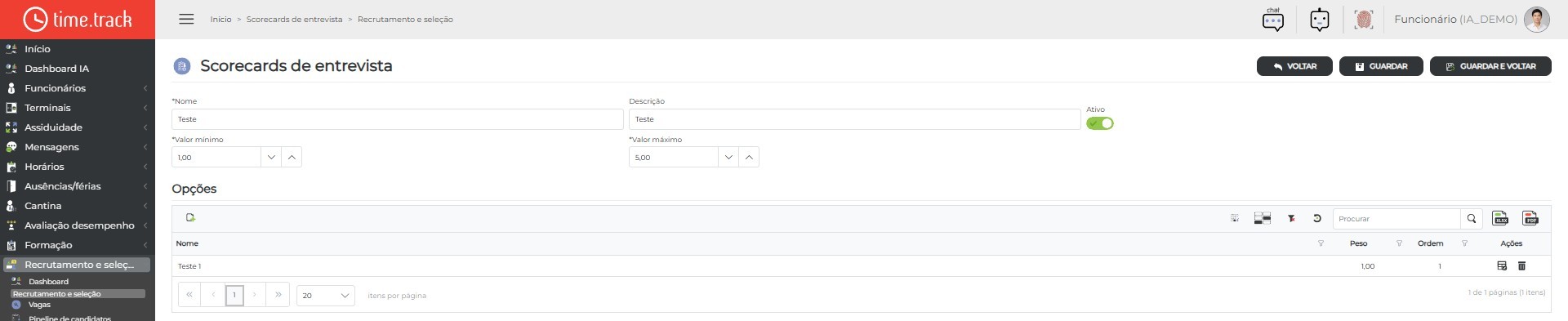This screenshot has height=321, width=1568.
Task: Open the items per page dropdown
Action: [x=325, y=296]
